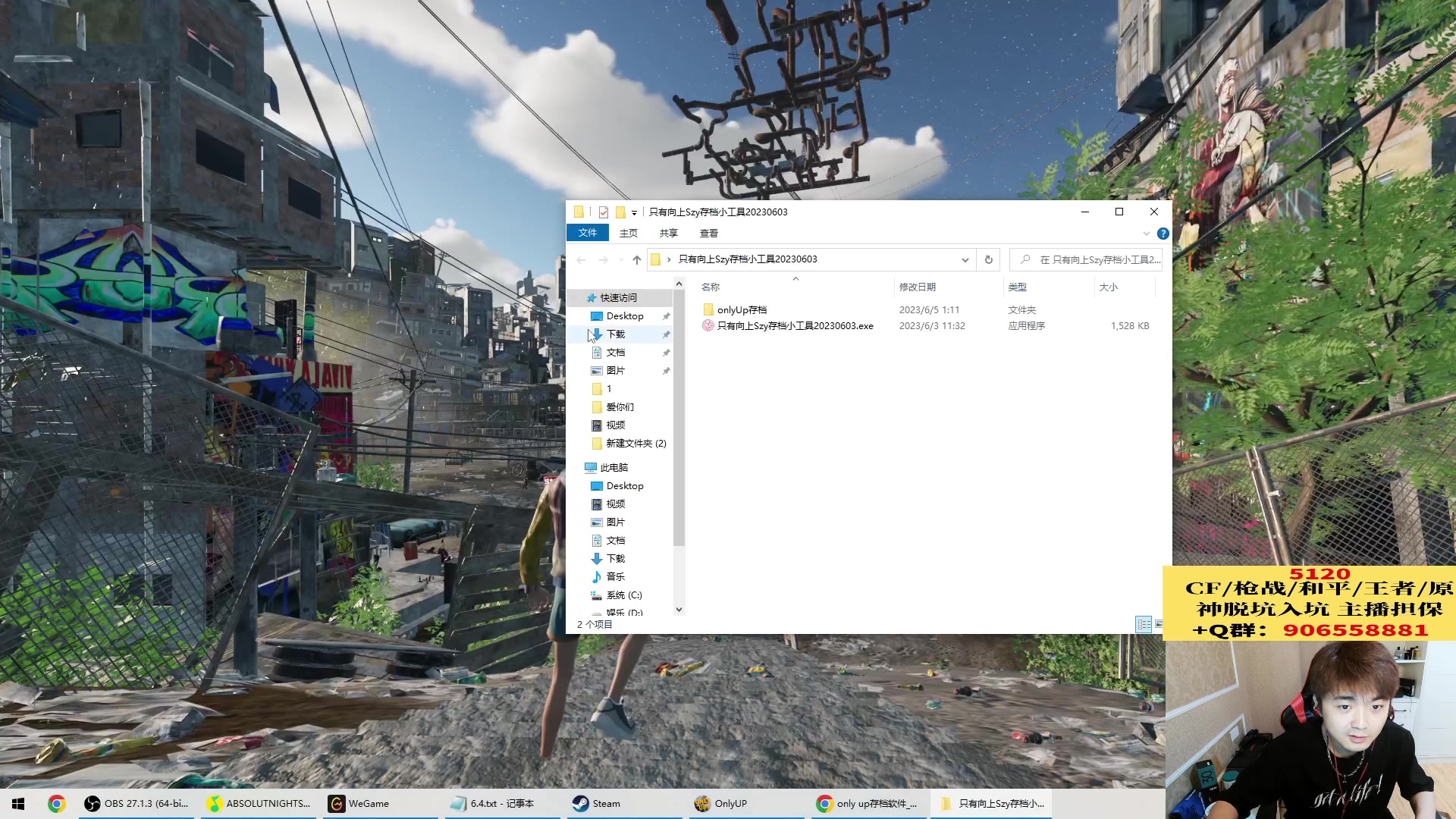Image resolution: width=1456 pixels, height=819 pixels.
Task: Click the quick access New Folder icon
Action: coord(620,212)
